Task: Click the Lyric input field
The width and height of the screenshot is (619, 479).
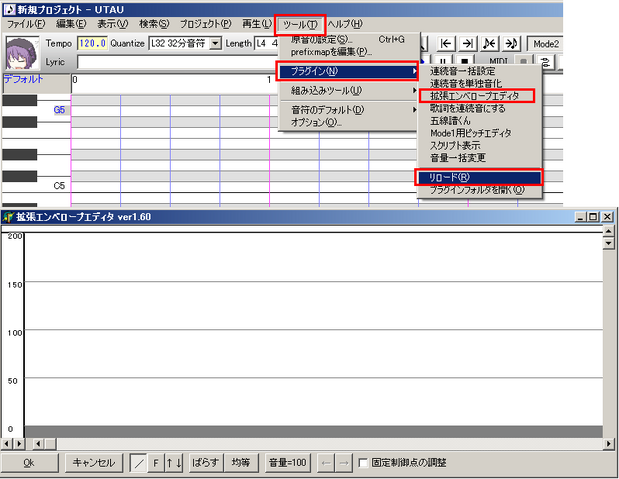Action: [178, 62]
